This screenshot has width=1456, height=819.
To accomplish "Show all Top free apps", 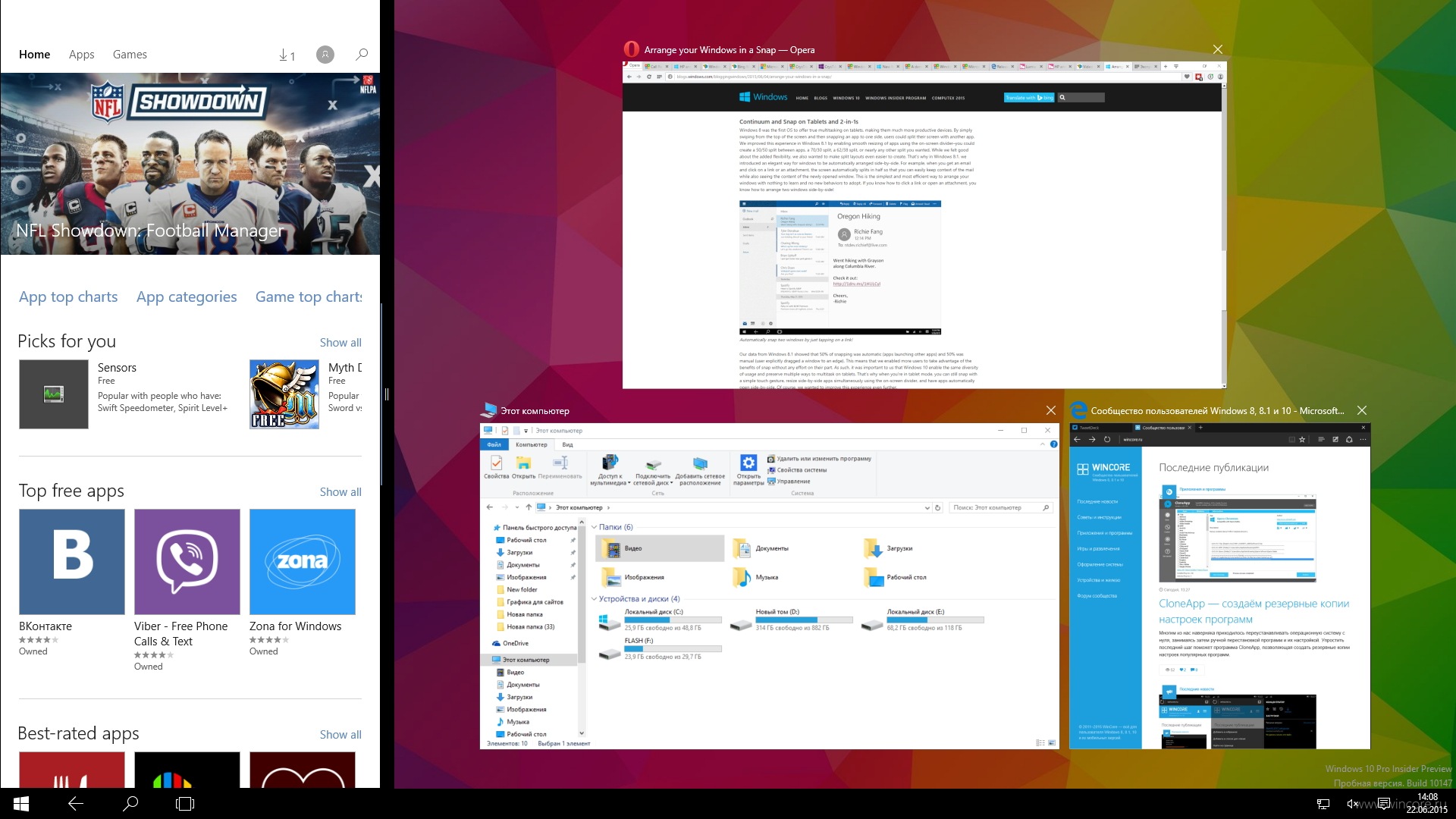I will click(340, 492).
